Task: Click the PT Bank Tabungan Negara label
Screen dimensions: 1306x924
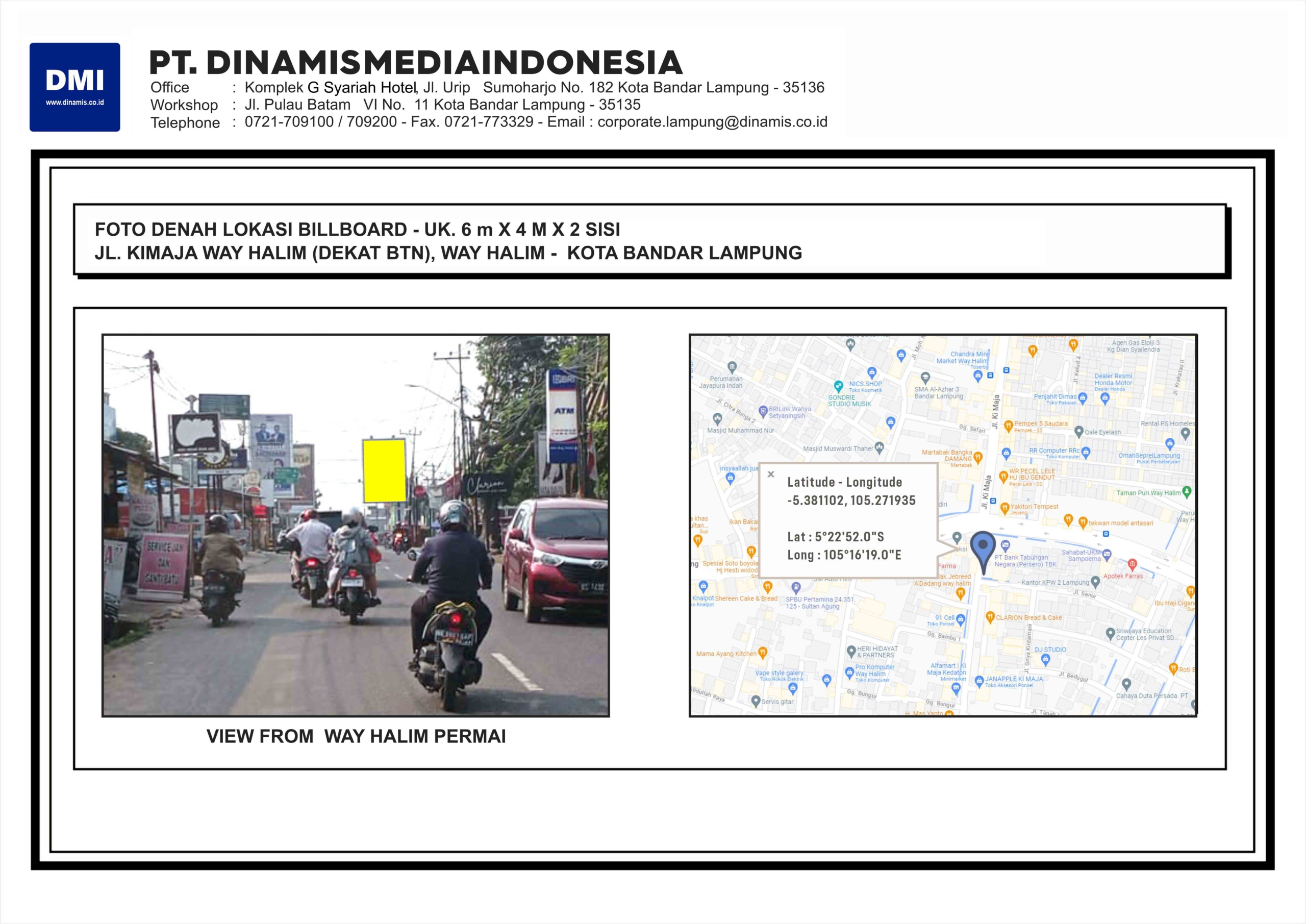Action: pos(1025,561)
